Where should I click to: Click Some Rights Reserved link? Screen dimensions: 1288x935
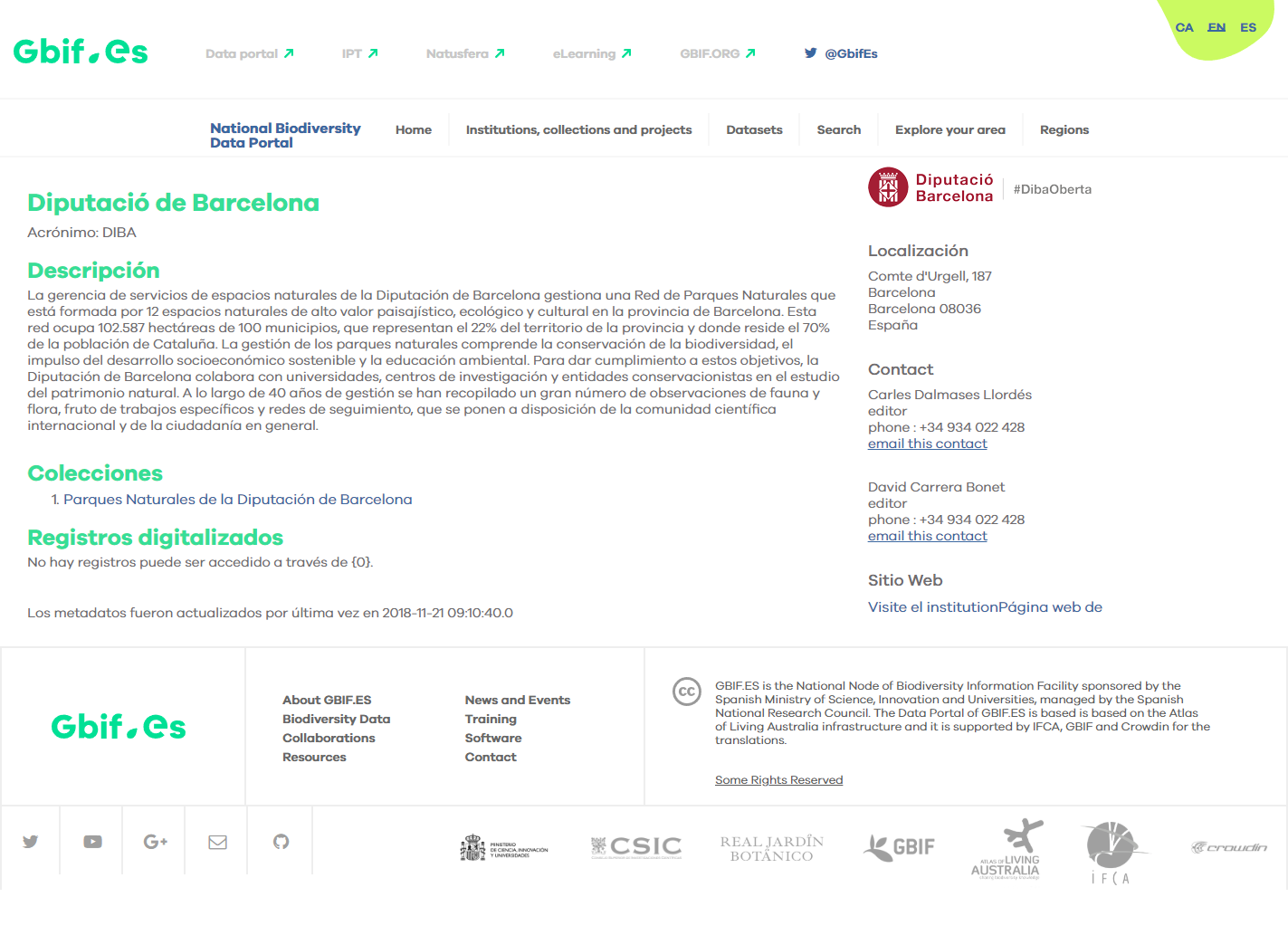(x=778, y=780)
